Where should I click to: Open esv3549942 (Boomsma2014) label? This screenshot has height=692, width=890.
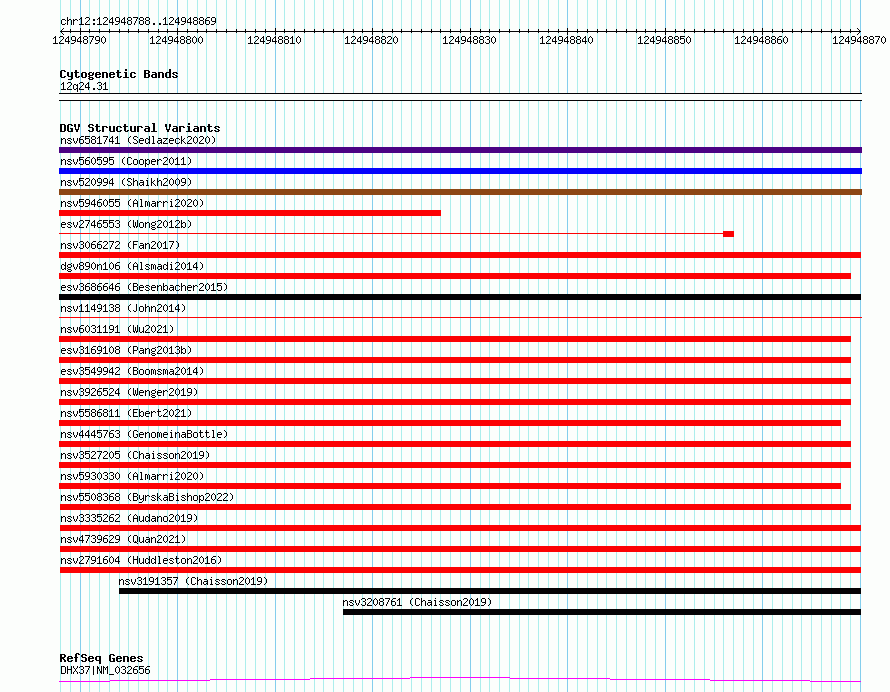132,371
